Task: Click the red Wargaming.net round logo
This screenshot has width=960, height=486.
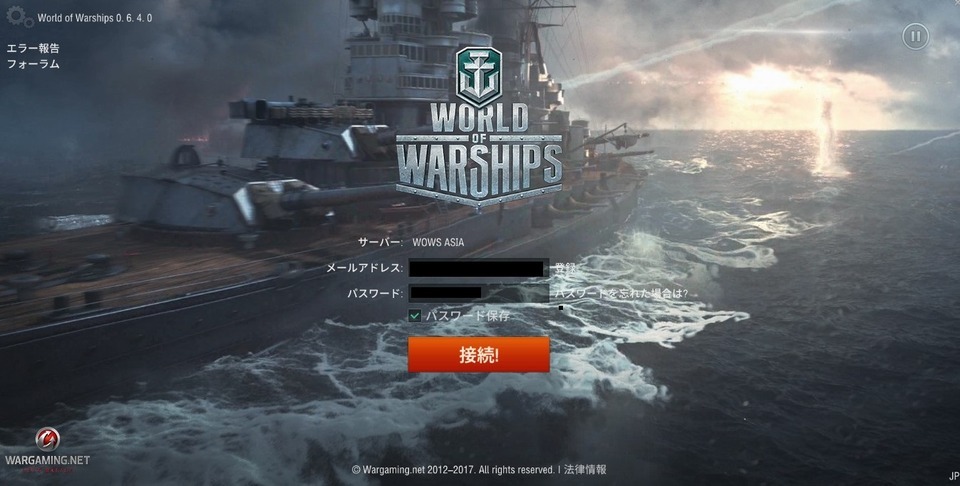Action: pyautogui.click(x=47, y=439)
